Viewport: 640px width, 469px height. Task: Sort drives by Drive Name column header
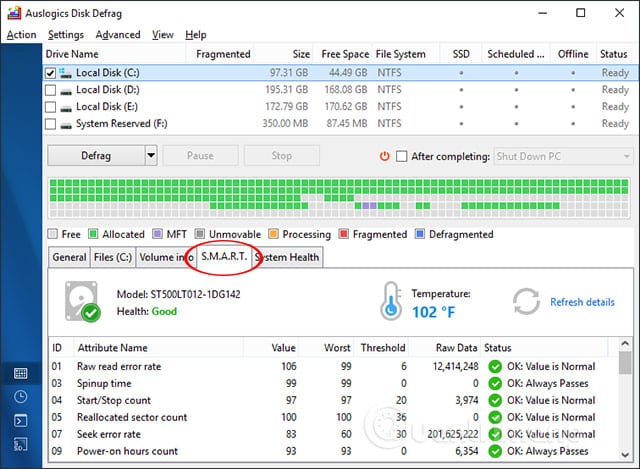pyautogui.click(x=114, y=54)
